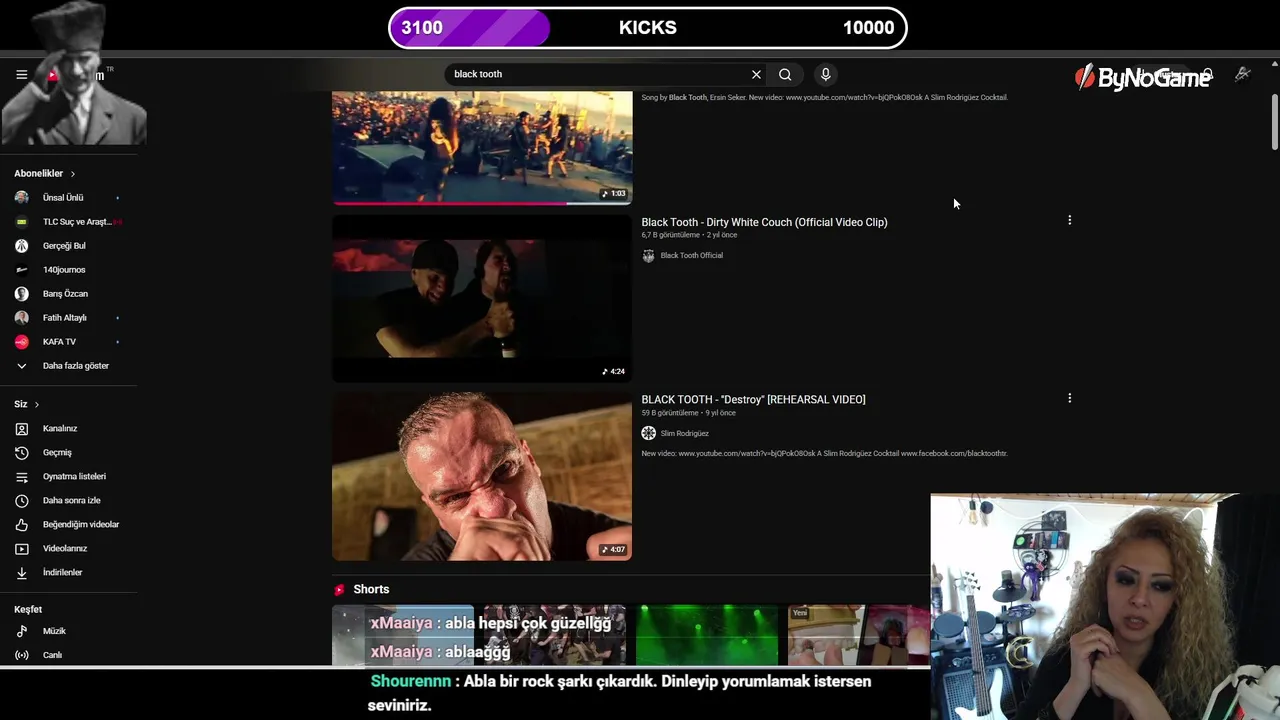
Task: Open 'BLACK TOOTH - Destroy [REHEARSAL VIDEO]' title
Action: click(x=753, y=399)
